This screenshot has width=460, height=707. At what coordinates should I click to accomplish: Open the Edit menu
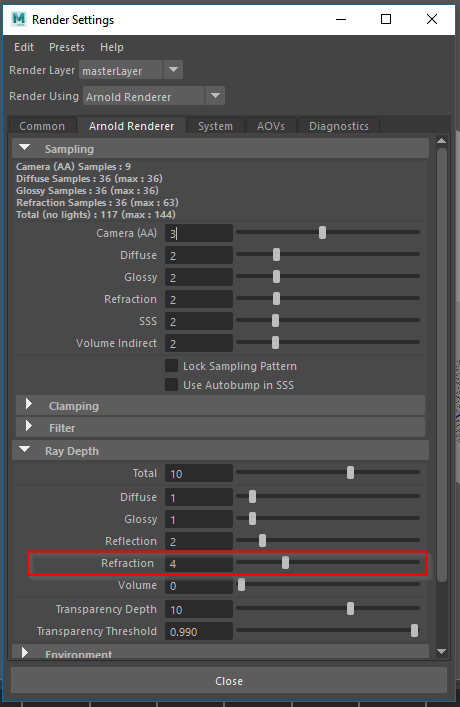24,47
